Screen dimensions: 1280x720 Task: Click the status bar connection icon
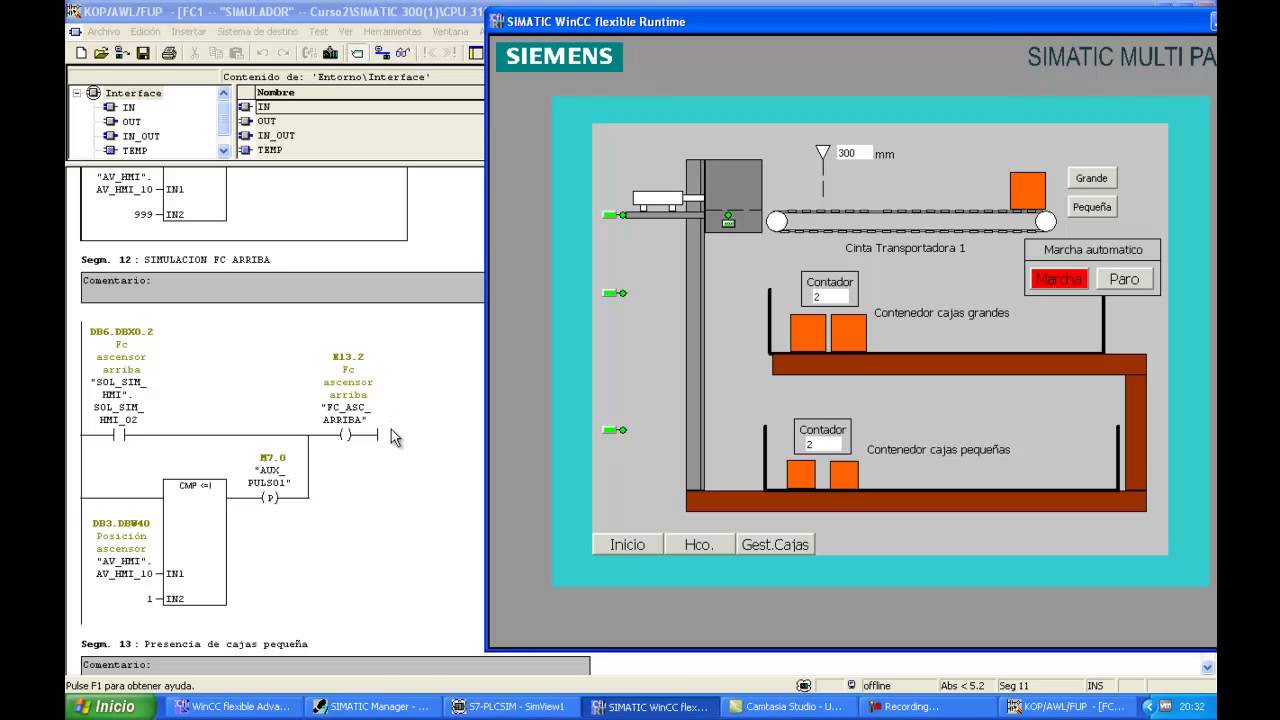804,685
